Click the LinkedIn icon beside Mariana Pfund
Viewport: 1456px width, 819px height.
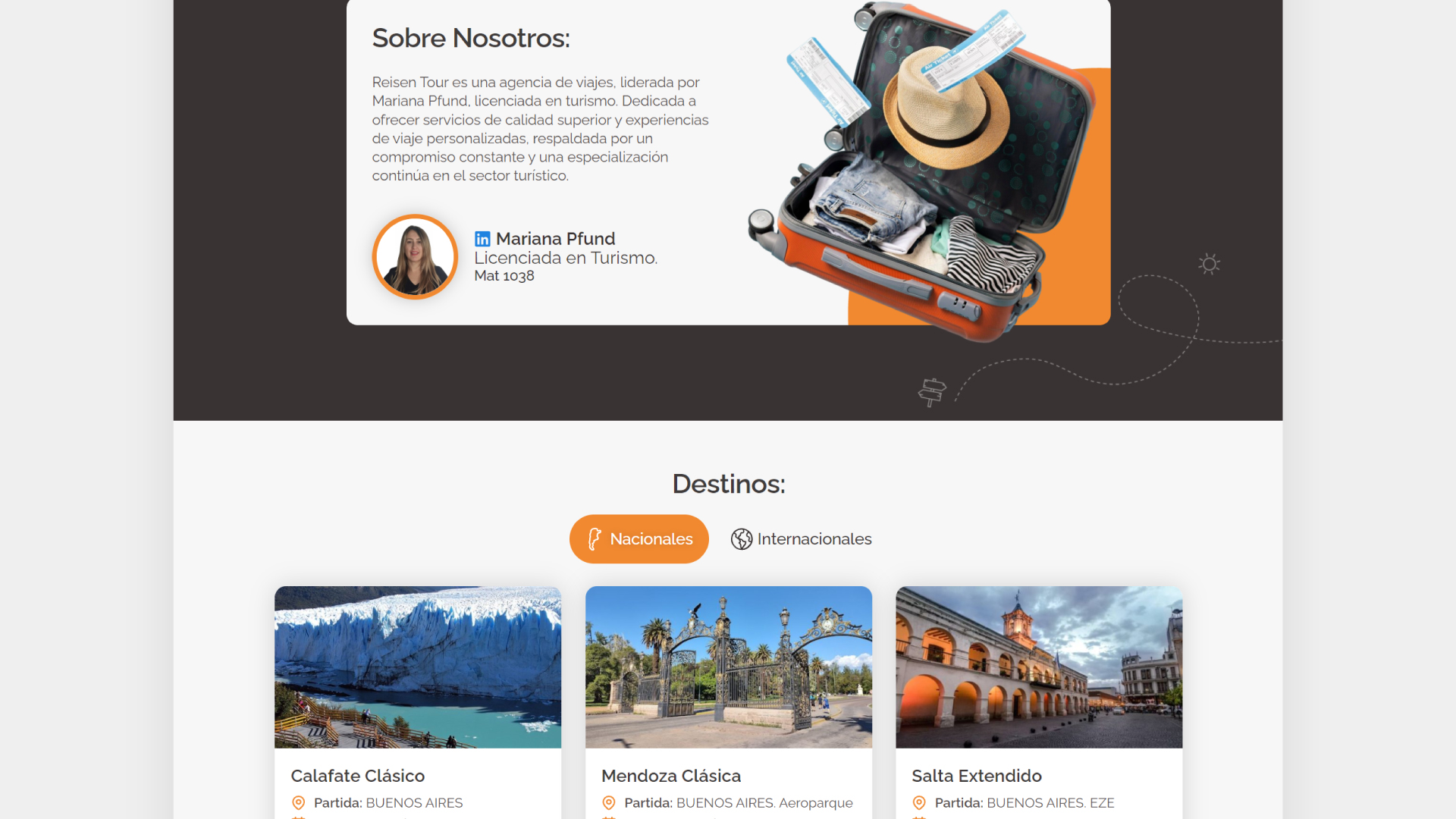click(482, 239)
